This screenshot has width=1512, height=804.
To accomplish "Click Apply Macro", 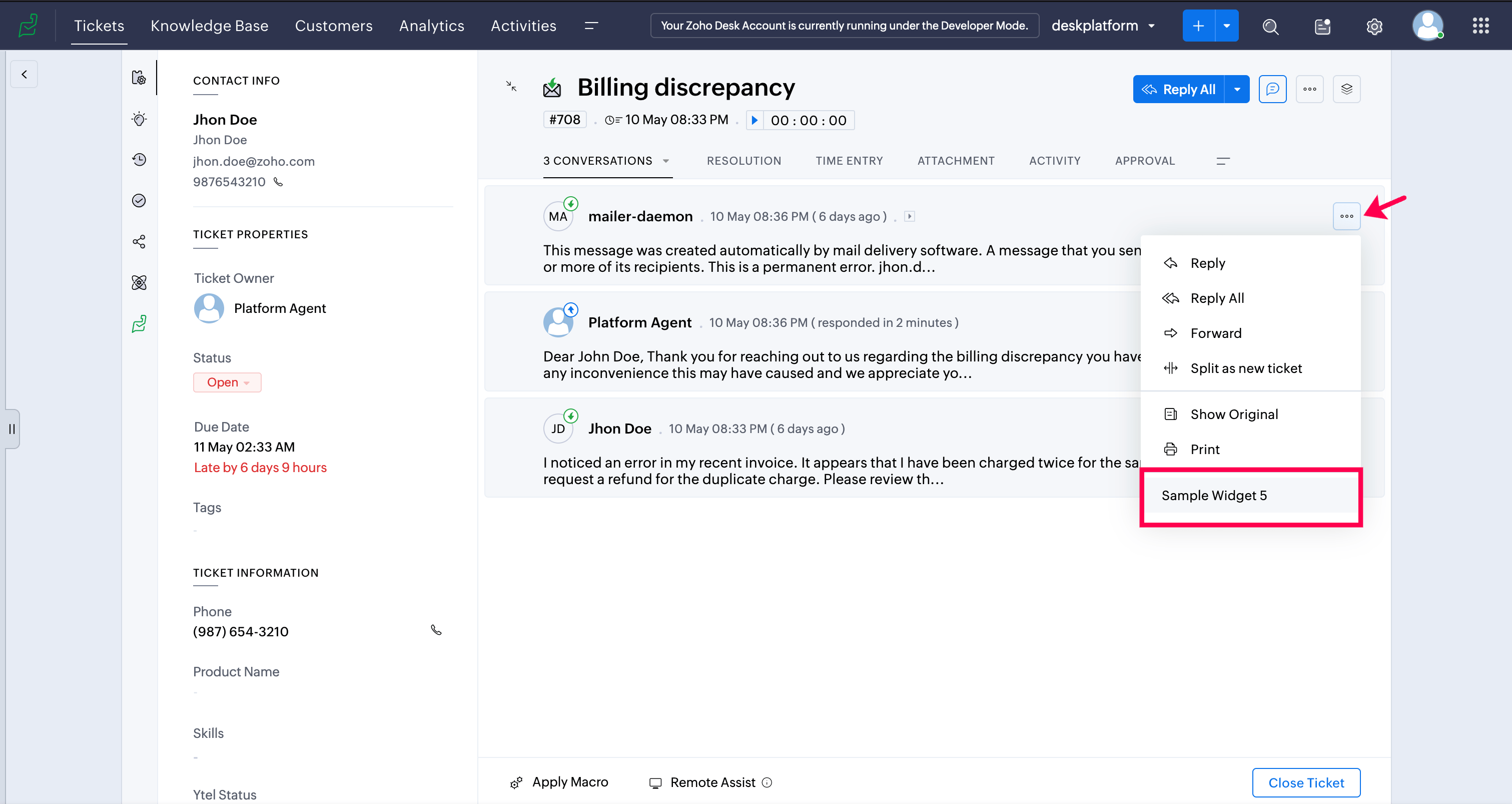I will (x=559, y=782).
